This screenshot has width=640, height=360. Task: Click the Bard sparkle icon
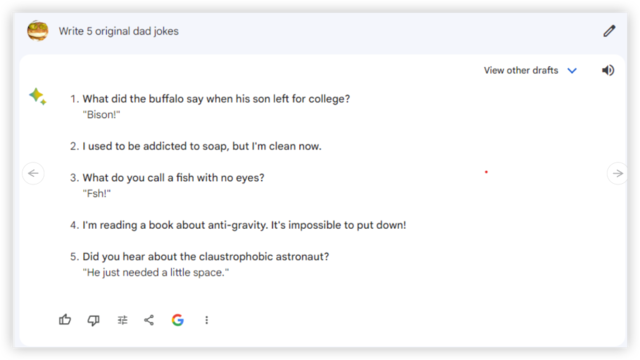(x=38, y=96)
